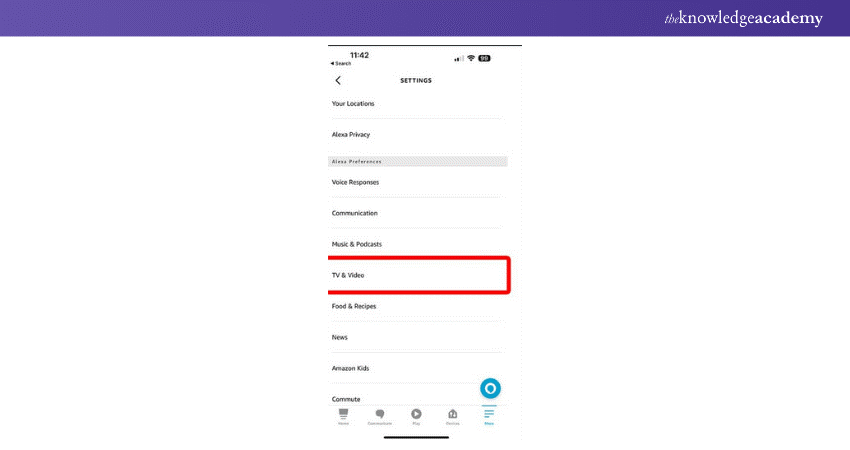Click the Wi-Fi status icon
This screenshot has width=850, height=450.
[471, 58]
